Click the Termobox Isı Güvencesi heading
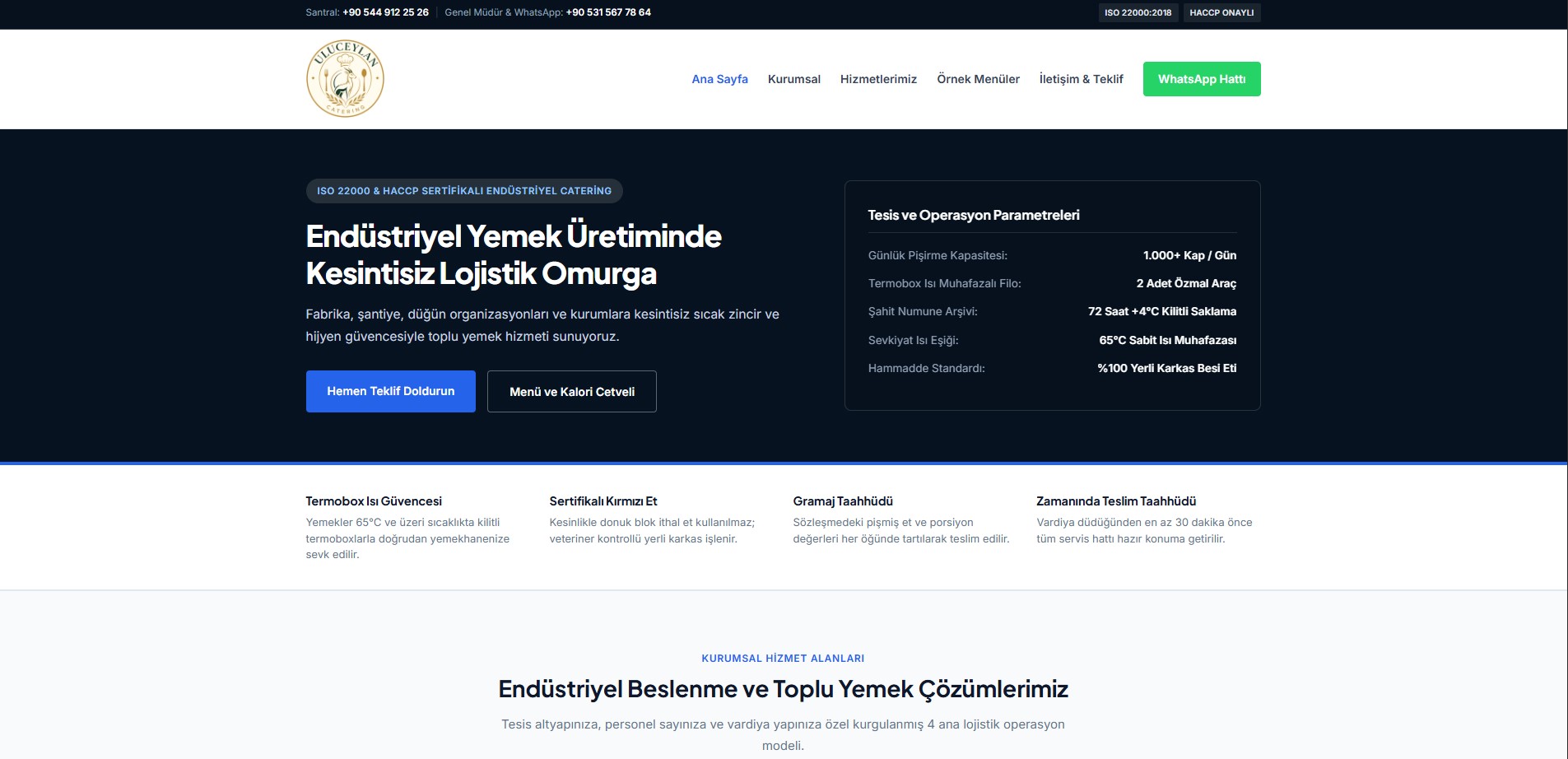This screenshot has height=759, width=1568. [x=374, y=501]
